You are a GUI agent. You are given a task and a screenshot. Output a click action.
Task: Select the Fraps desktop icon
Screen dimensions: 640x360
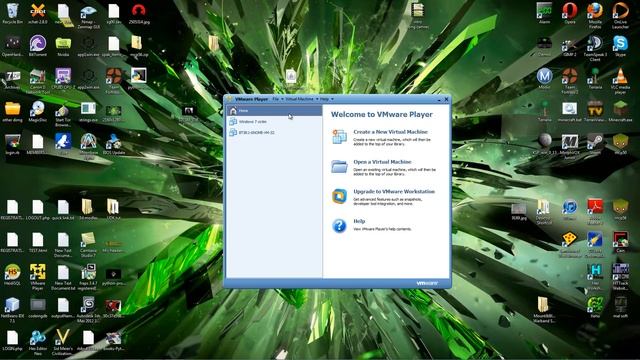88,277
